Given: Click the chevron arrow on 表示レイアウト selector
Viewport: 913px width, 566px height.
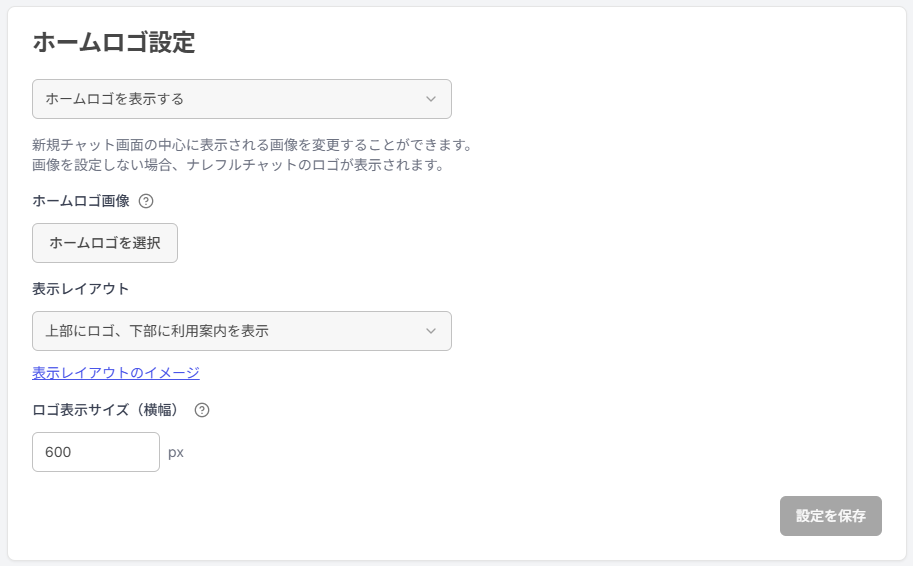Looking at the screenshot, I should pyautogui.click(x=431, y=331).
